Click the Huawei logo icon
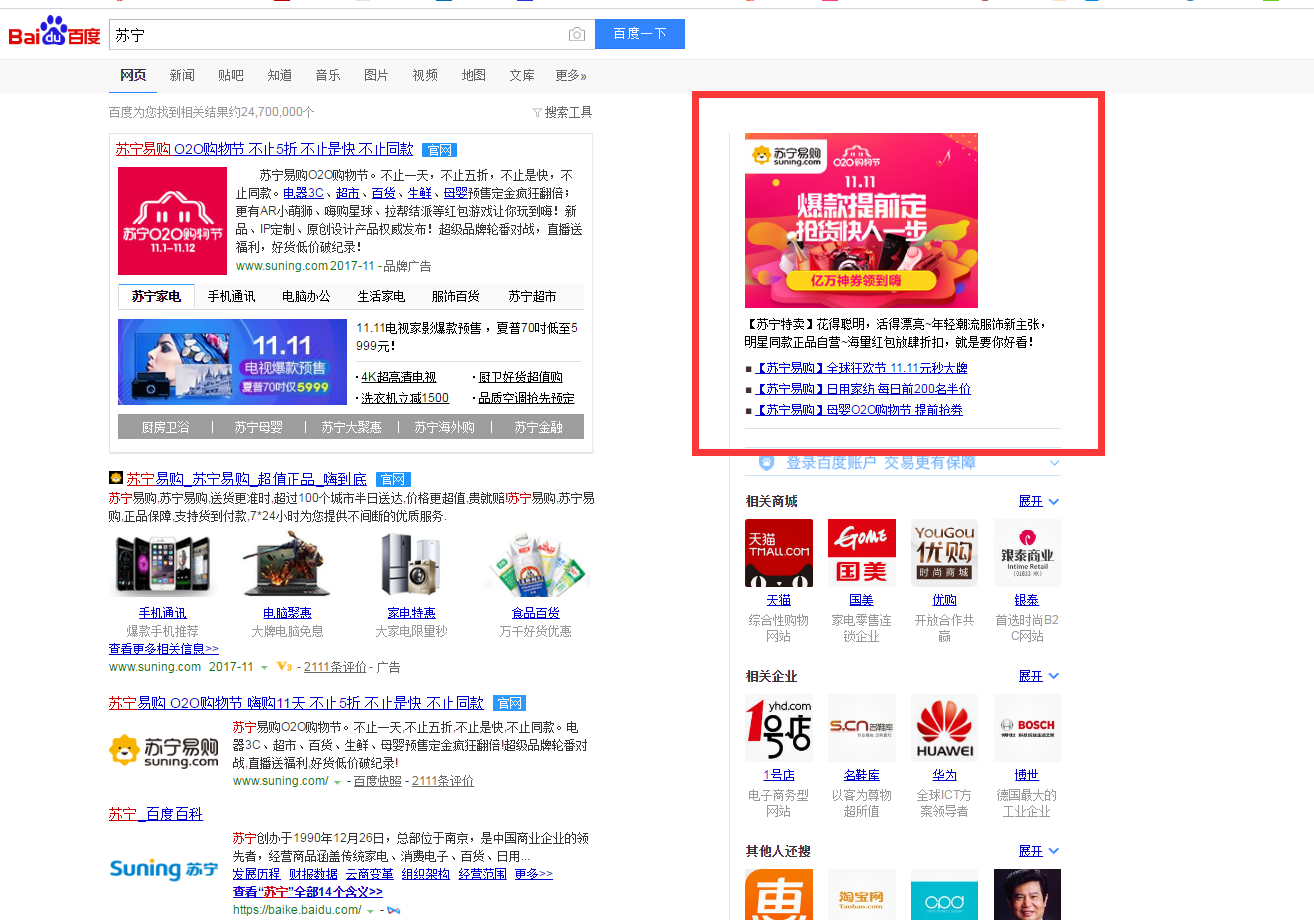1314x920 pixels. click(945, 728)
